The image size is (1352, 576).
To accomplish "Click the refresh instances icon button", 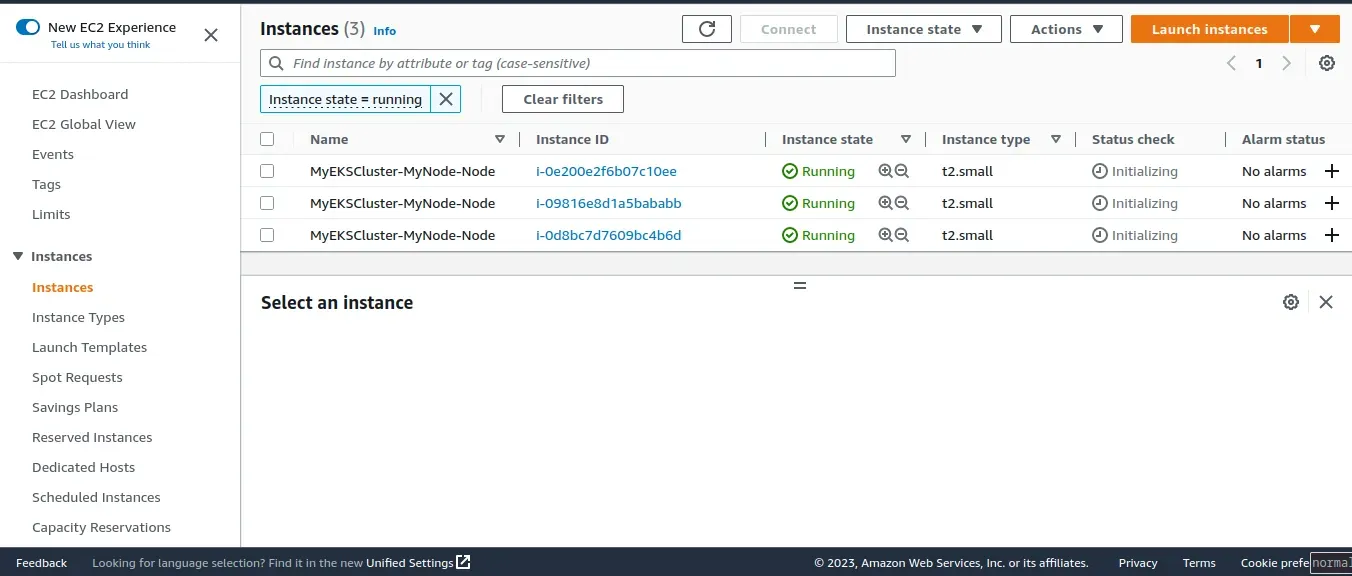I will click(x=707, y=29).
